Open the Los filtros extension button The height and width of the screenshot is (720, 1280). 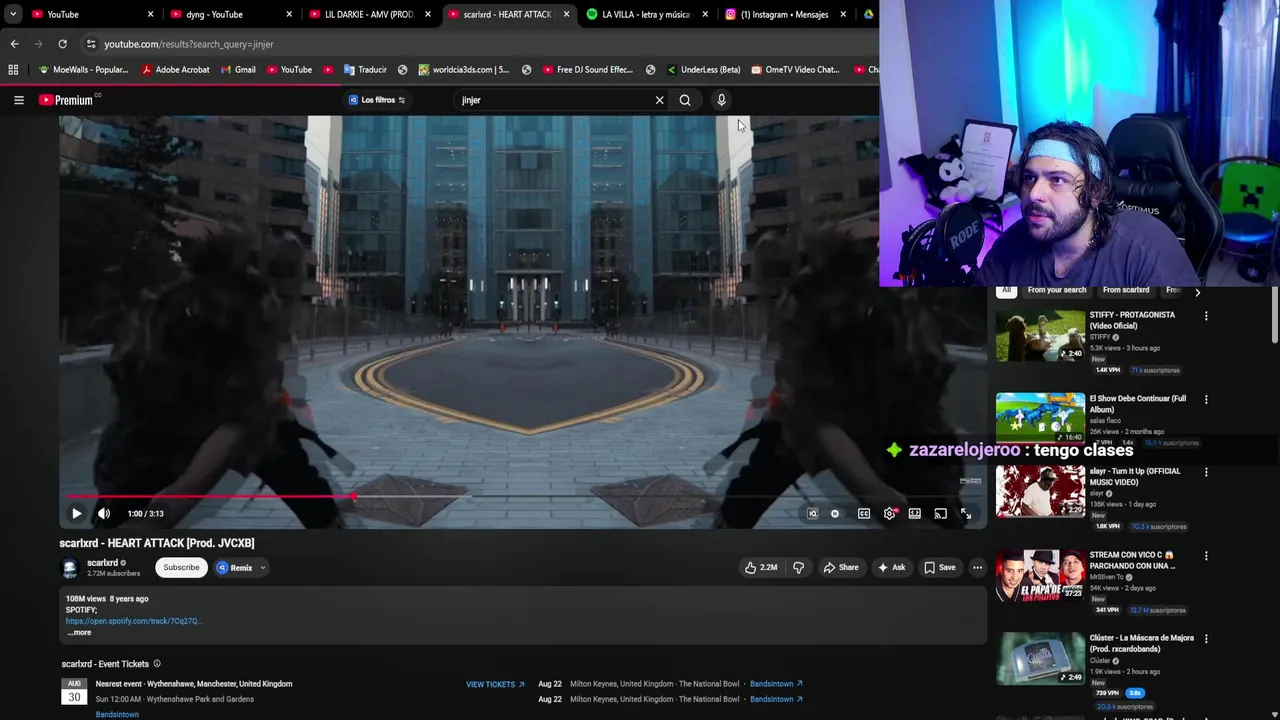coord(376,100)
